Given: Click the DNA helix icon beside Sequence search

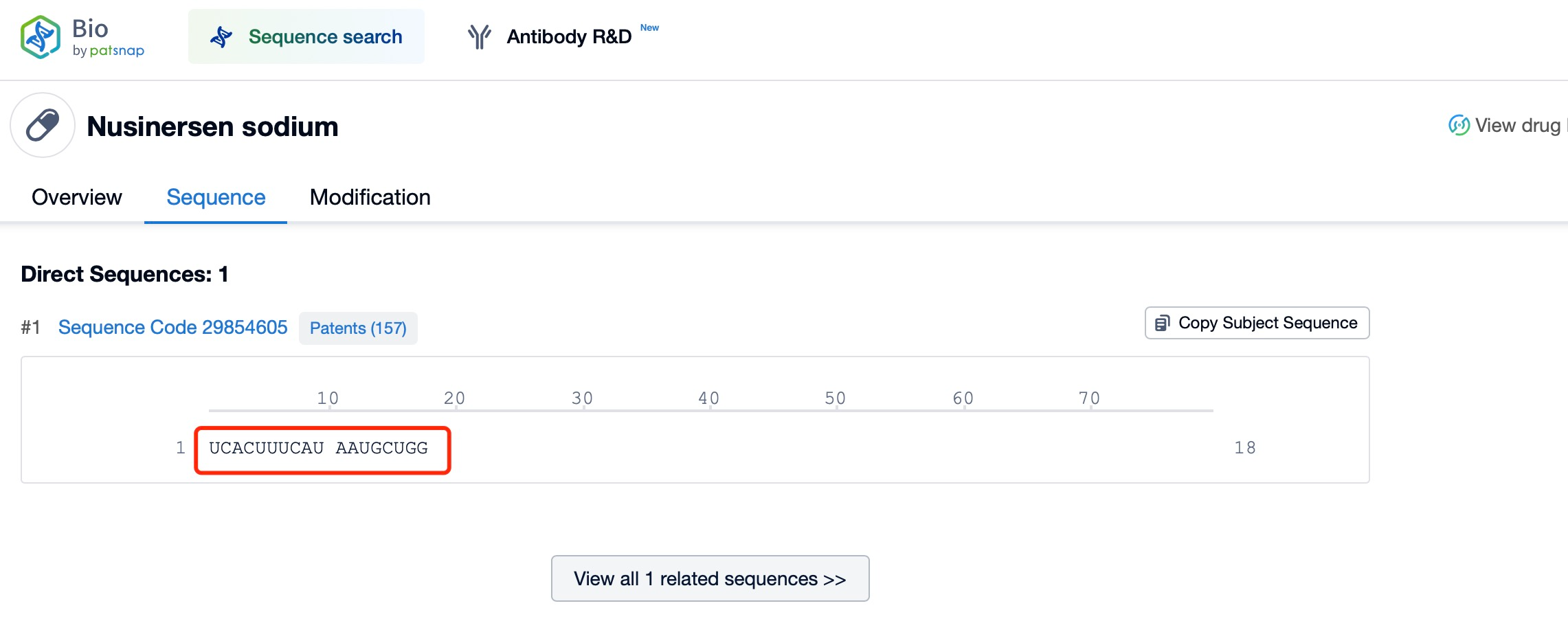Looking at the screenshot, I should [221, 37].
